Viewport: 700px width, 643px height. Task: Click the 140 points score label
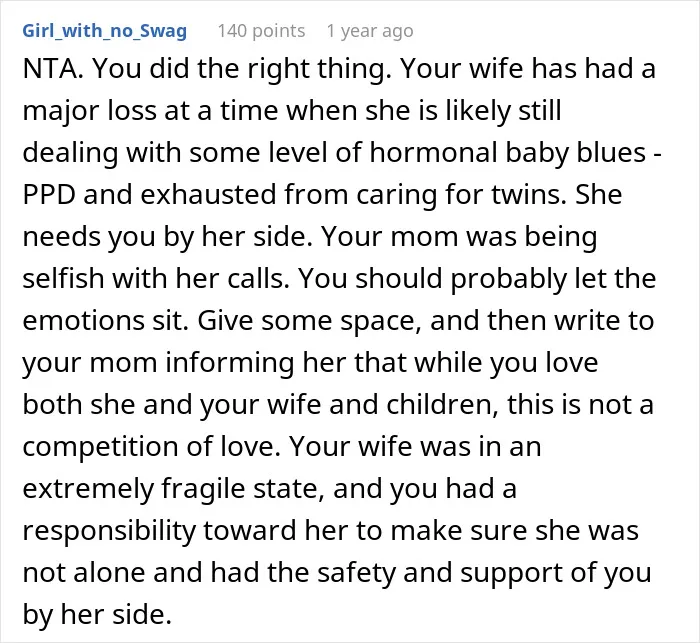point(261,31)
